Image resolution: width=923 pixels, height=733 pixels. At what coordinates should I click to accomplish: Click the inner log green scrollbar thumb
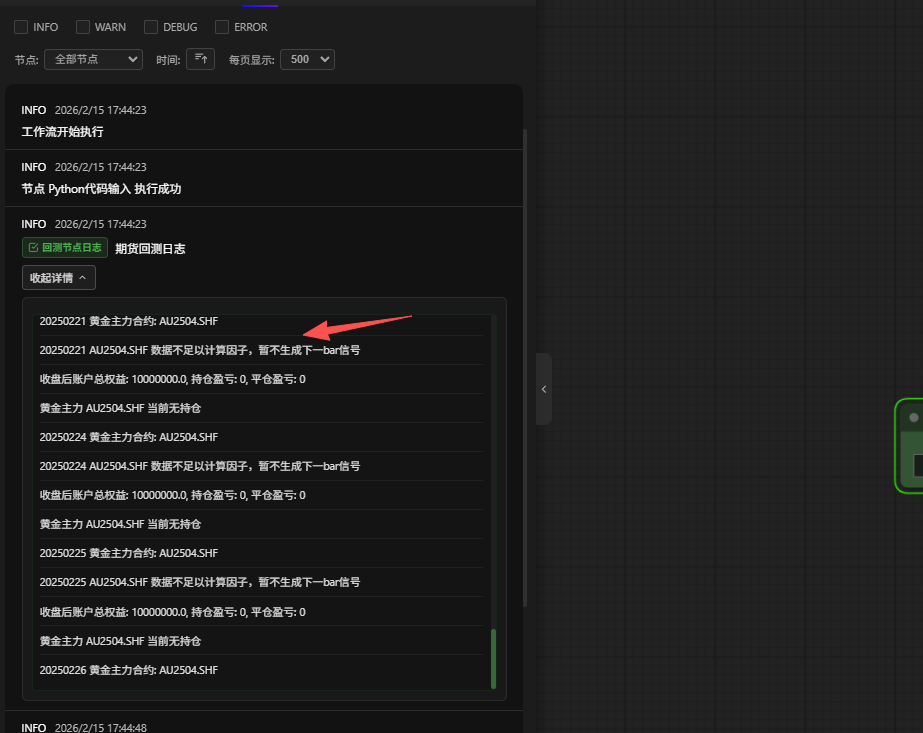coord(493,659)
